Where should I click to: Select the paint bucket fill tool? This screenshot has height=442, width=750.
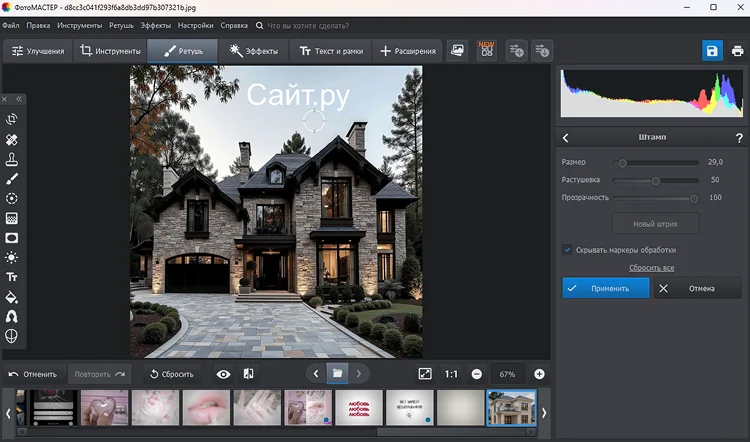point(11,297)
